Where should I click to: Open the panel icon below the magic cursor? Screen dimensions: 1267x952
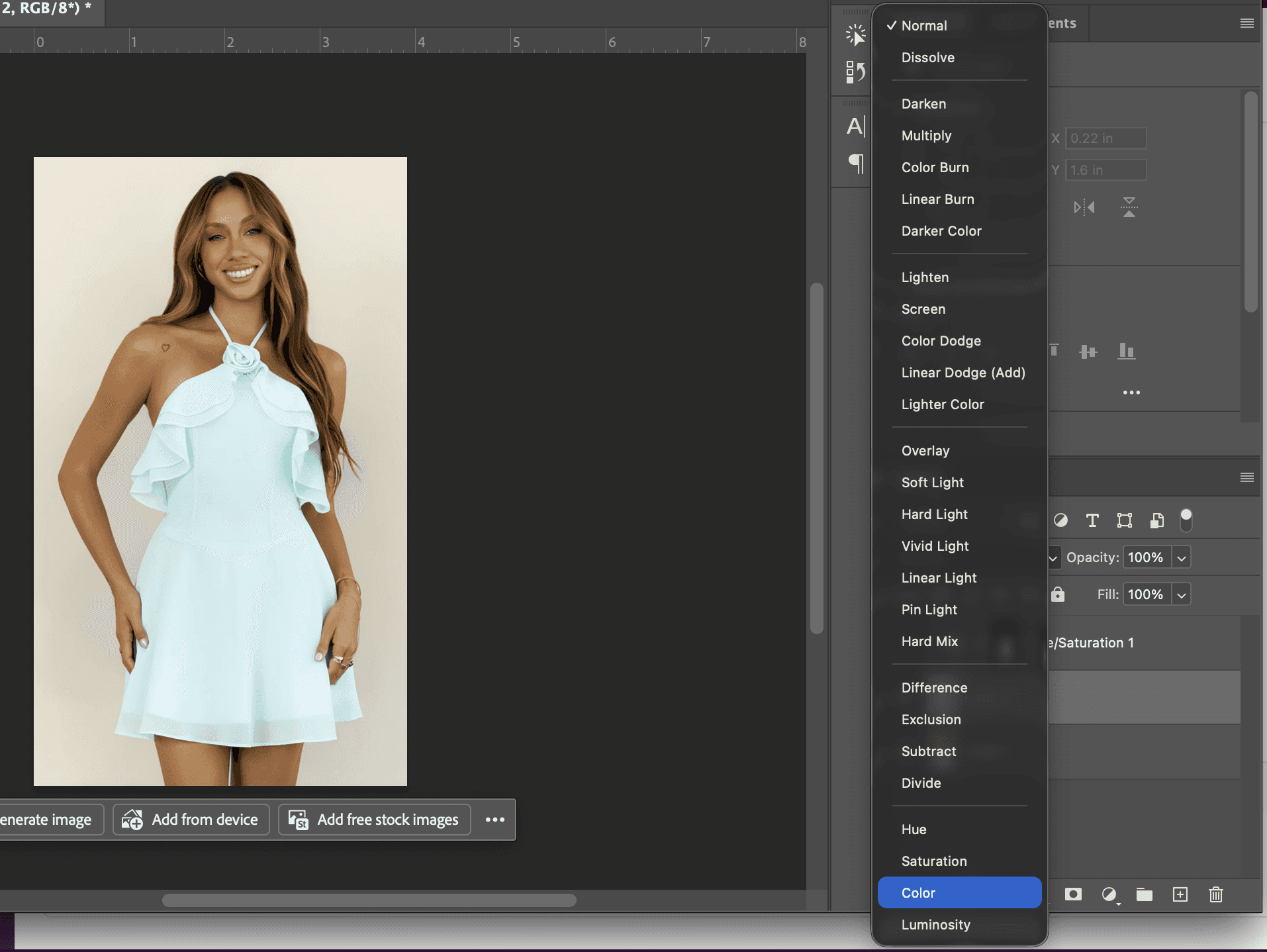tap(855, 71)
